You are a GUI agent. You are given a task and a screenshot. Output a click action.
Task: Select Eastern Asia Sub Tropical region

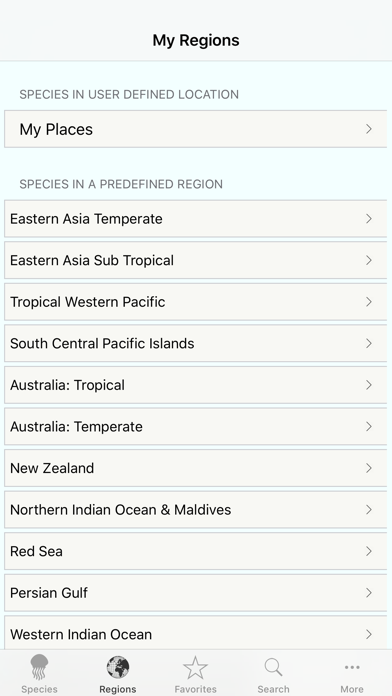196,260
